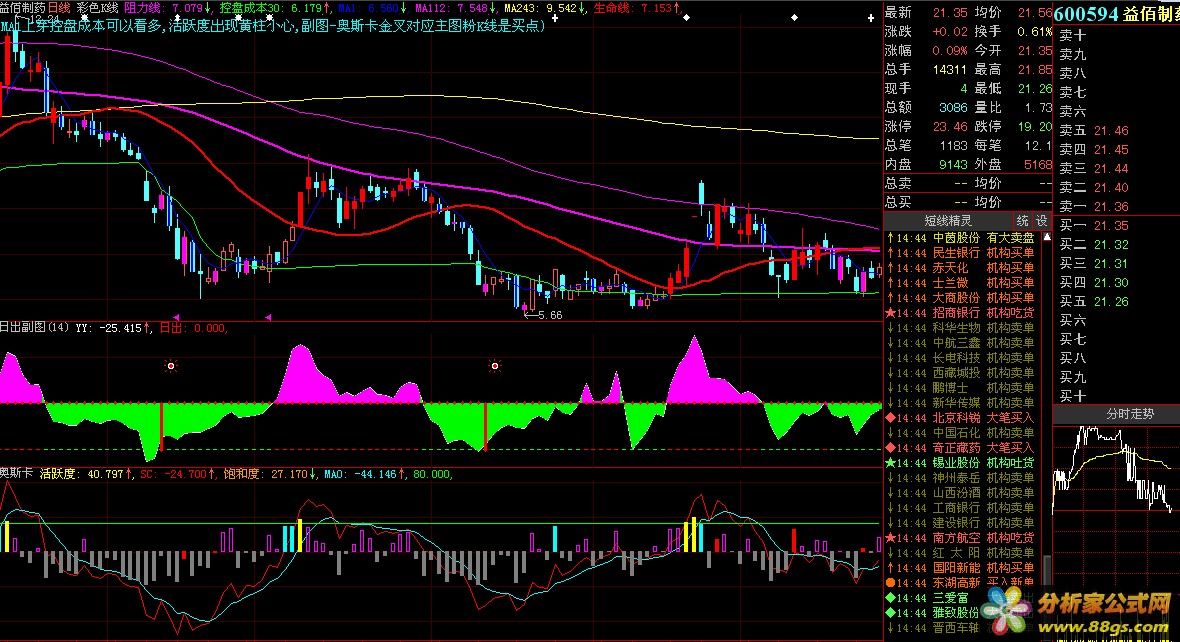Click the red star icon beside 南方航空

pos(890,538)
